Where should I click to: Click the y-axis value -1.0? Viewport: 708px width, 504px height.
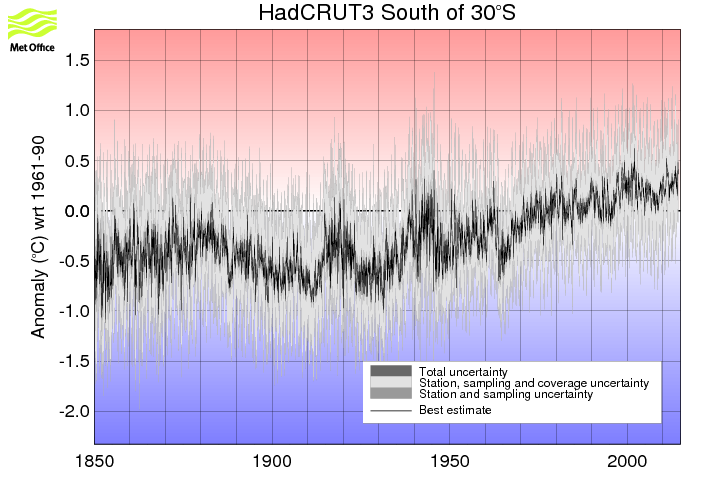click(x=75, y=311)
